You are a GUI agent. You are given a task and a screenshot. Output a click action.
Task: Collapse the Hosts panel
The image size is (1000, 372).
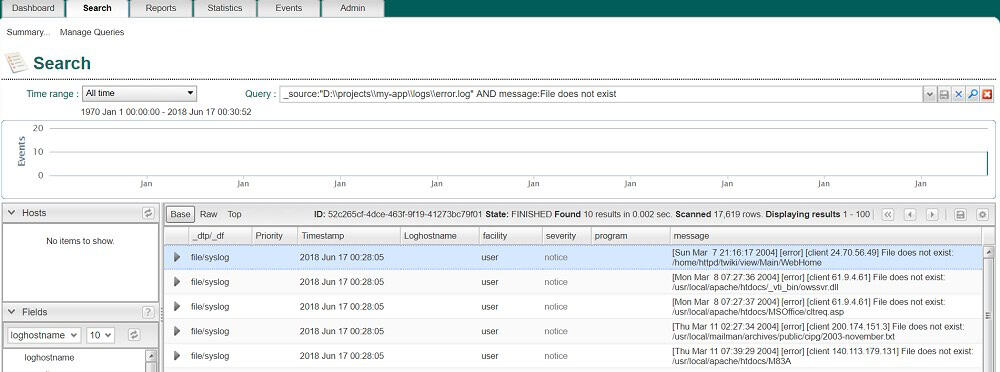pos(11,212)
